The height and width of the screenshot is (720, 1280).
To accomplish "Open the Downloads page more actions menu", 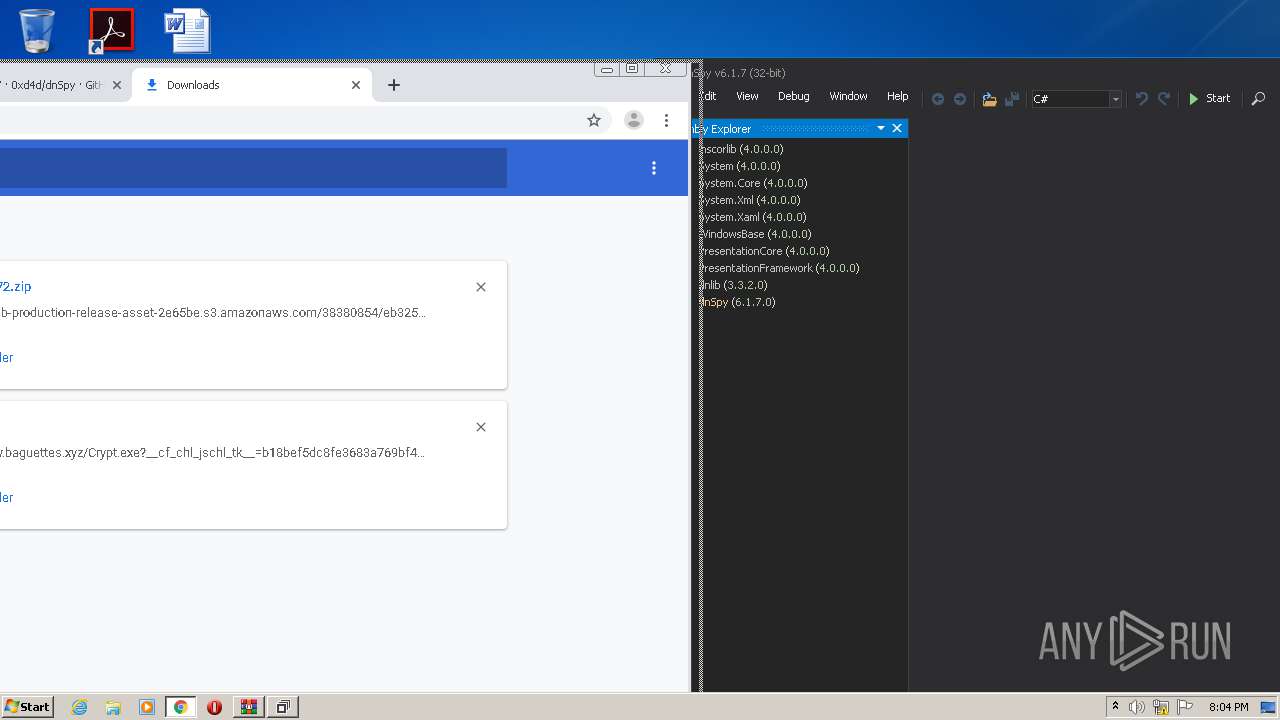I will click(654, 168).
